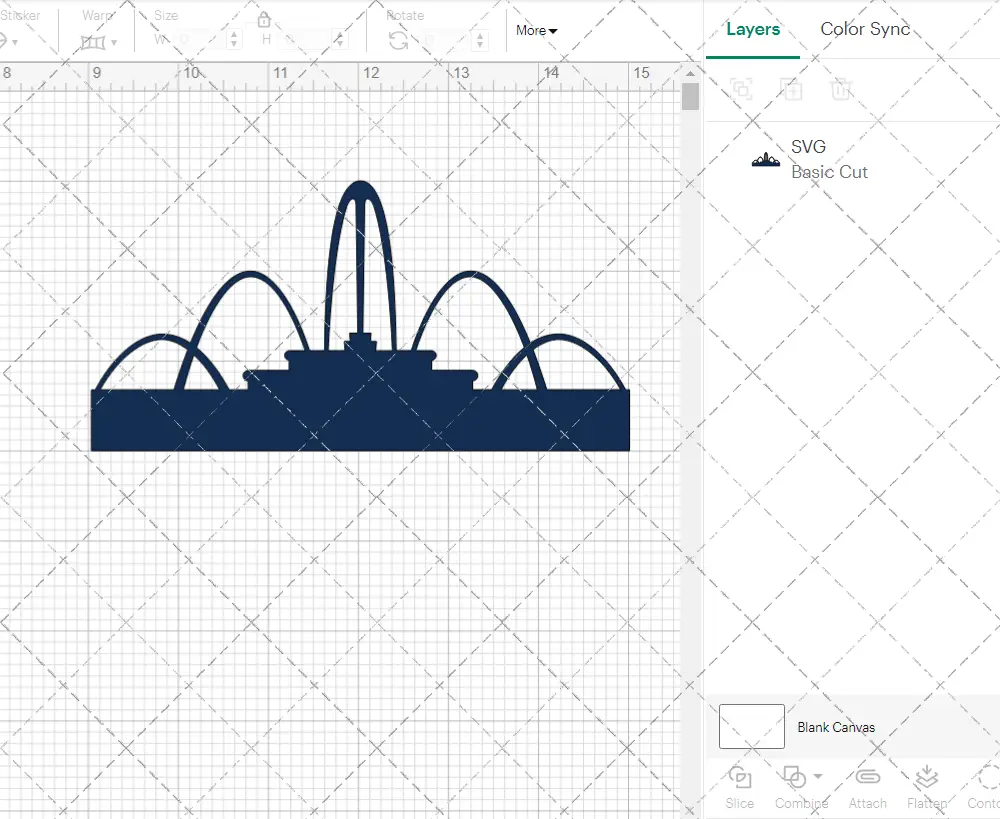Open the Warp dropdown
Image resolution: width=1000 pixels, height=819 pixels.
click(99, 42)
